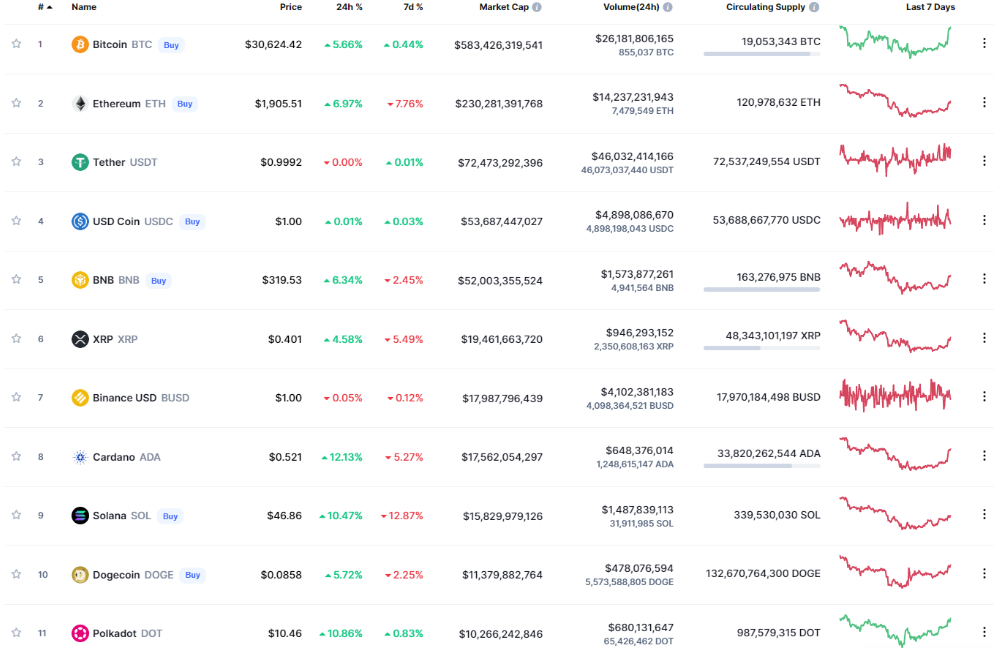1006x657 pixels.
Task: Star USD Coin for the watchlist
Action: (17, 220)
